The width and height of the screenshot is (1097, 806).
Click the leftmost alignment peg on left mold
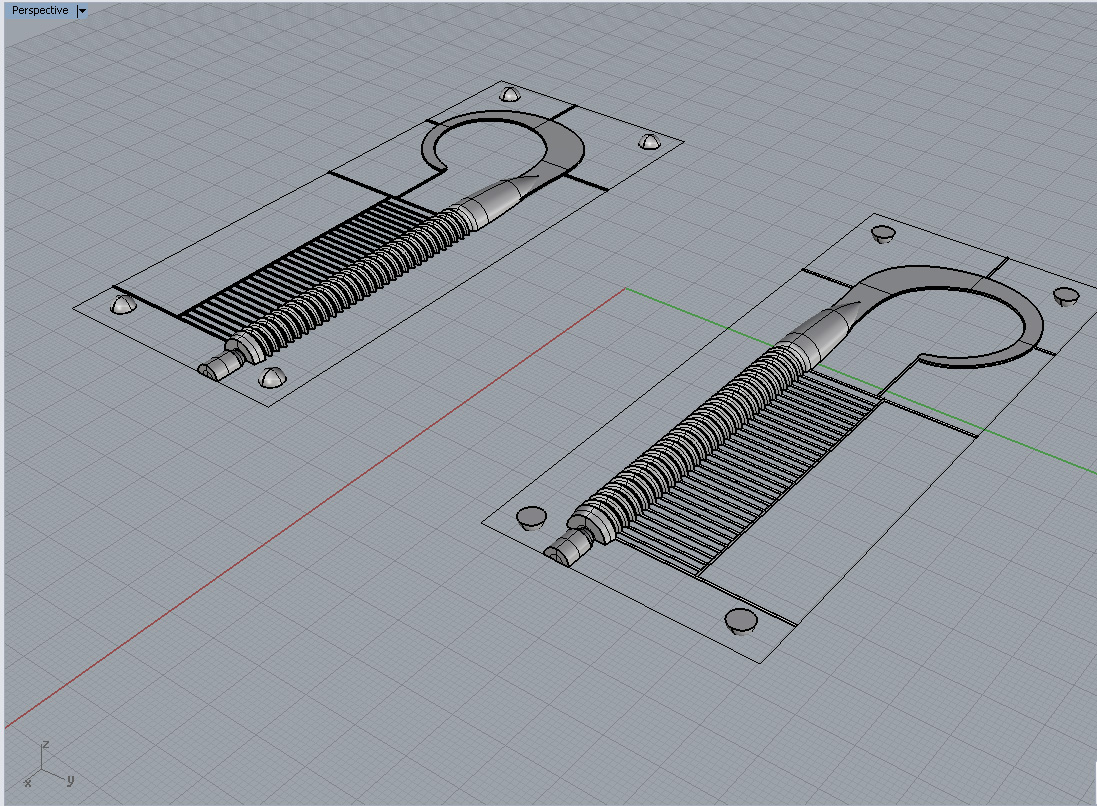pos(122,304)
